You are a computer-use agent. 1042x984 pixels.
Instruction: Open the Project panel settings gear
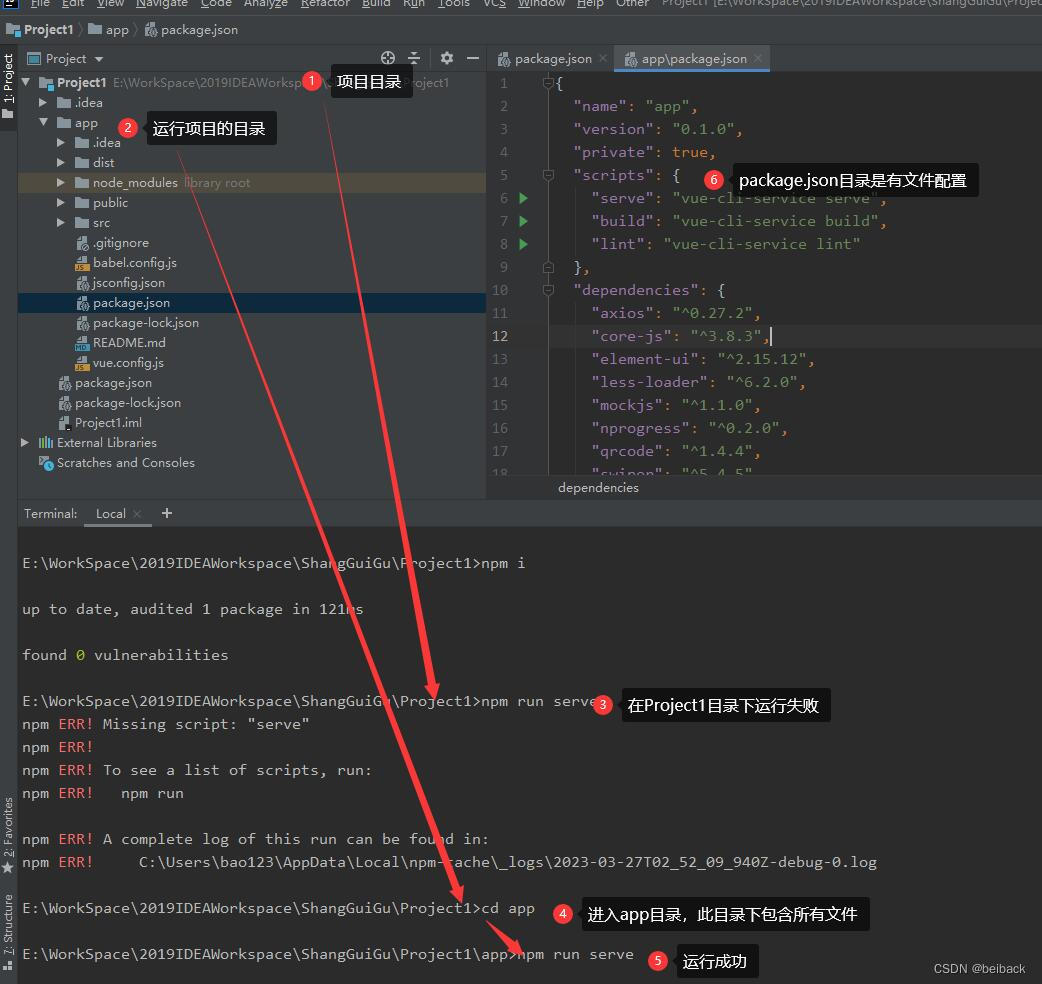pyautogui.click(x=447, y=58)
